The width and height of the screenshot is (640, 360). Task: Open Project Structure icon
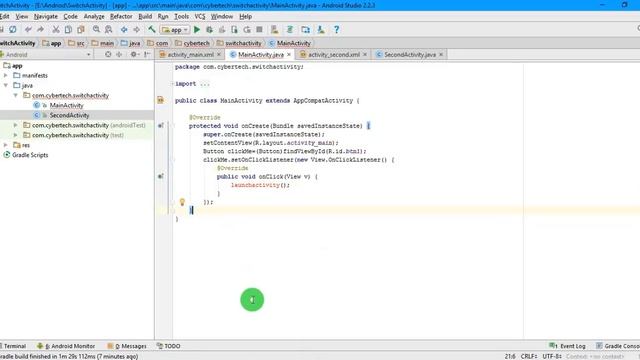tap(305, 29)
